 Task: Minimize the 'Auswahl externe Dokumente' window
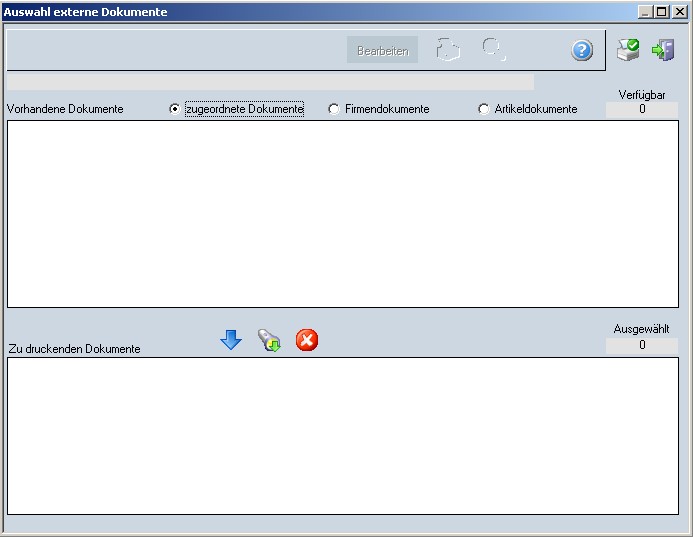[x=645, y=11]
